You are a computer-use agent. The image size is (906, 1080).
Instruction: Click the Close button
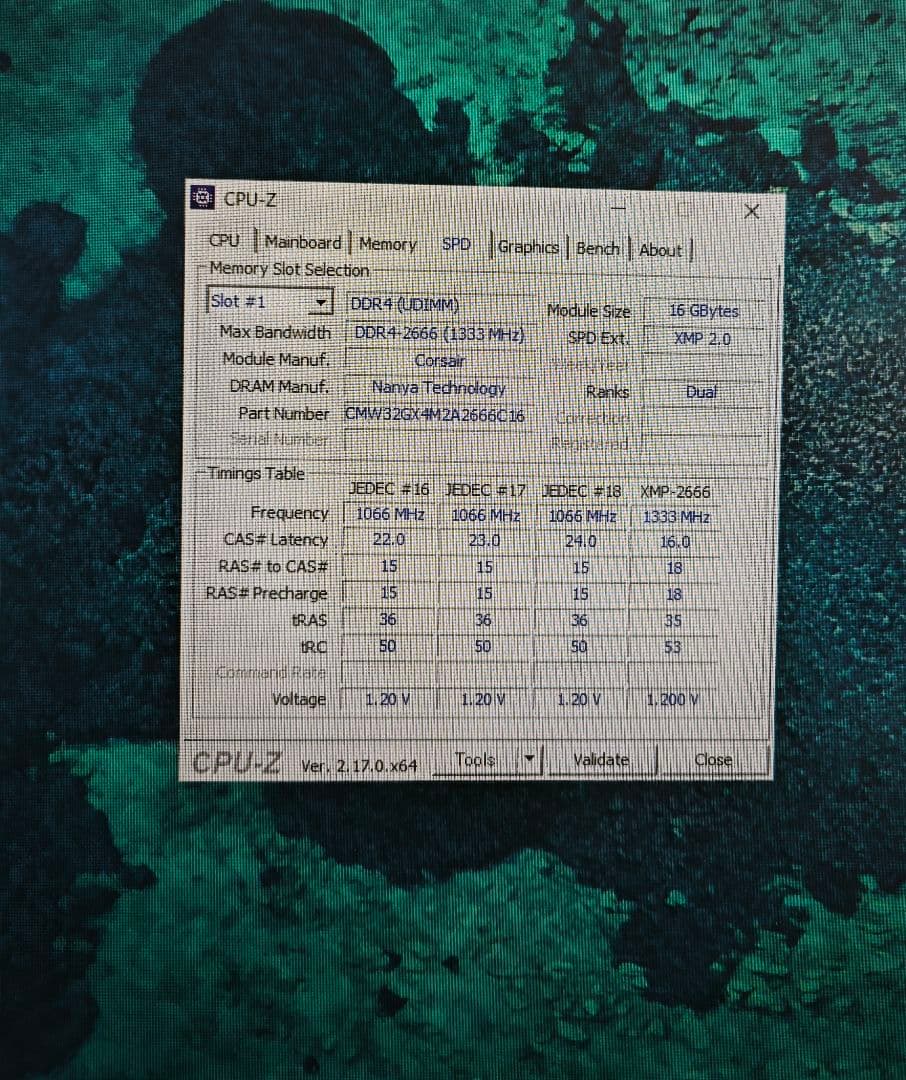click(x=713, y=760)
